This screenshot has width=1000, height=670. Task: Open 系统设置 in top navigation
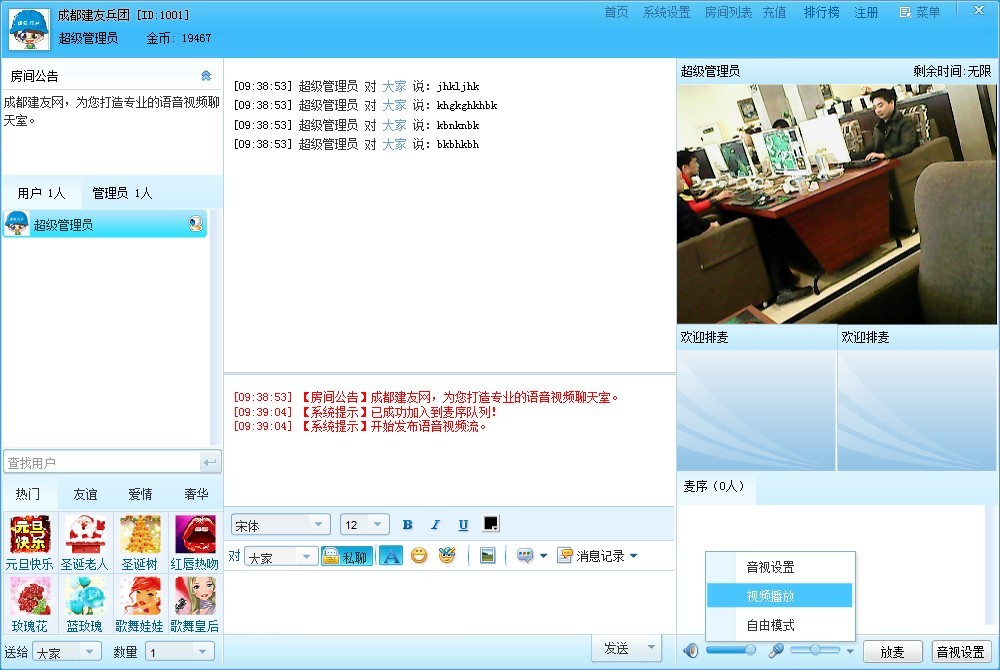666,12
